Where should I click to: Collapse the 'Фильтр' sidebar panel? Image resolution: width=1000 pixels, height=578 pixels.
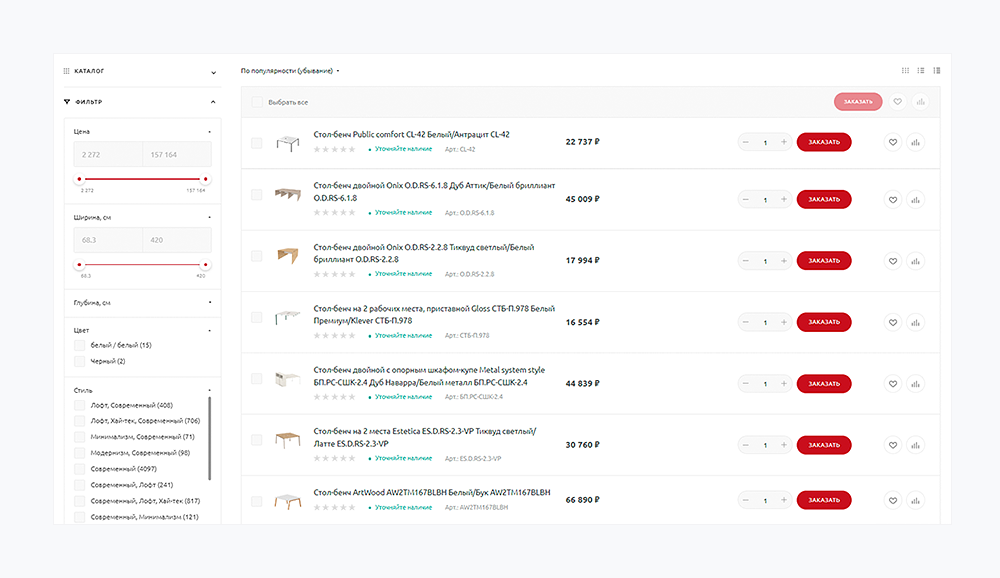coord(213,102)
